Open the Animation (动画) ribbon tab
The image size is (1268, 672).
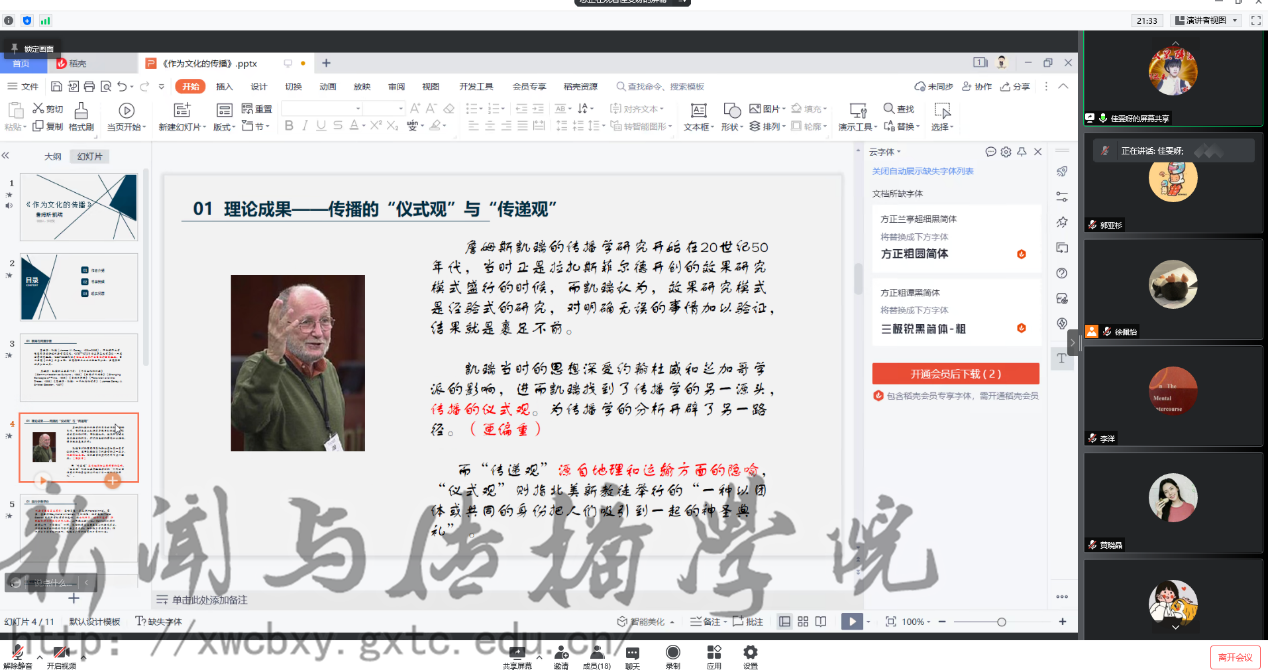pyautogui.click(x=328, y=87)
